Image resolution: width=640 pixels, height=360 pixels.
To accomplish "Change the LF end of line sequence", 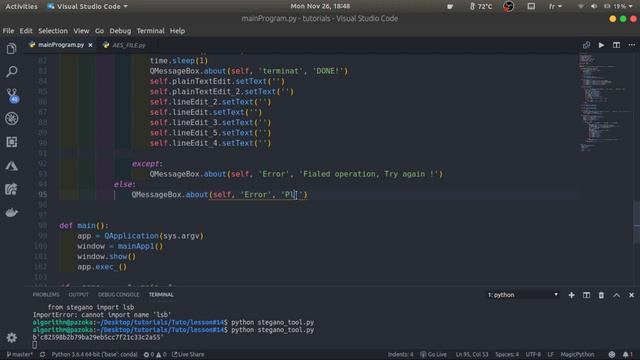I will pos(551,354).
